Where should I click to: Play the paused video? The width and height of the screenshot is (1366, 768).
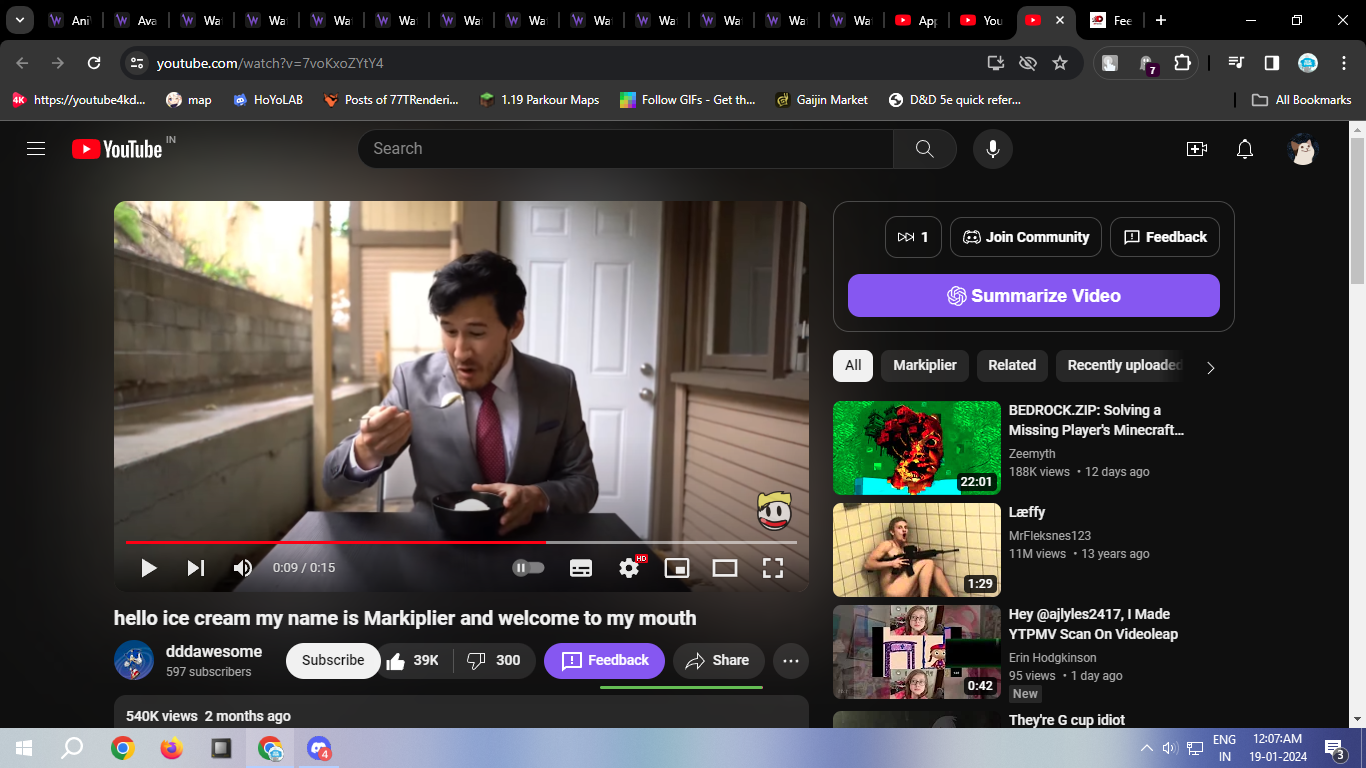pyautogui.click(x=149, y=568)
